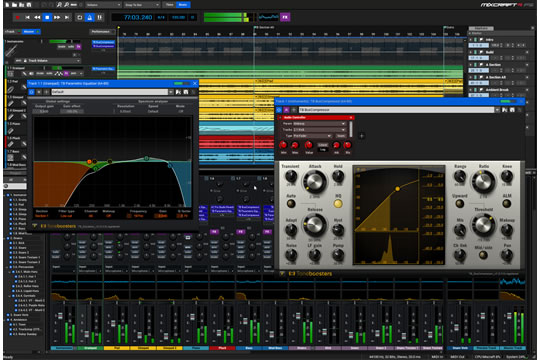Click the 77:03.240 time display
540x360 pixels.
point(138,17)
